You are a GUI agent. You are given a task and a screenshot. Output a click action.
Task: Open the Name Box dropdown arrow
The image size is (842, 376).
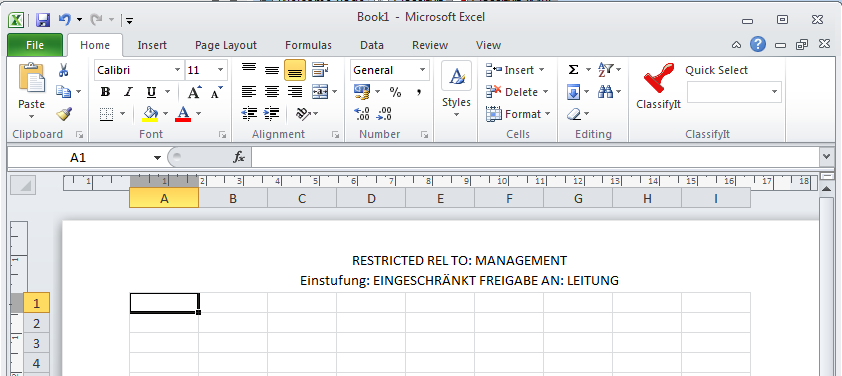click(x=157, y=157)
